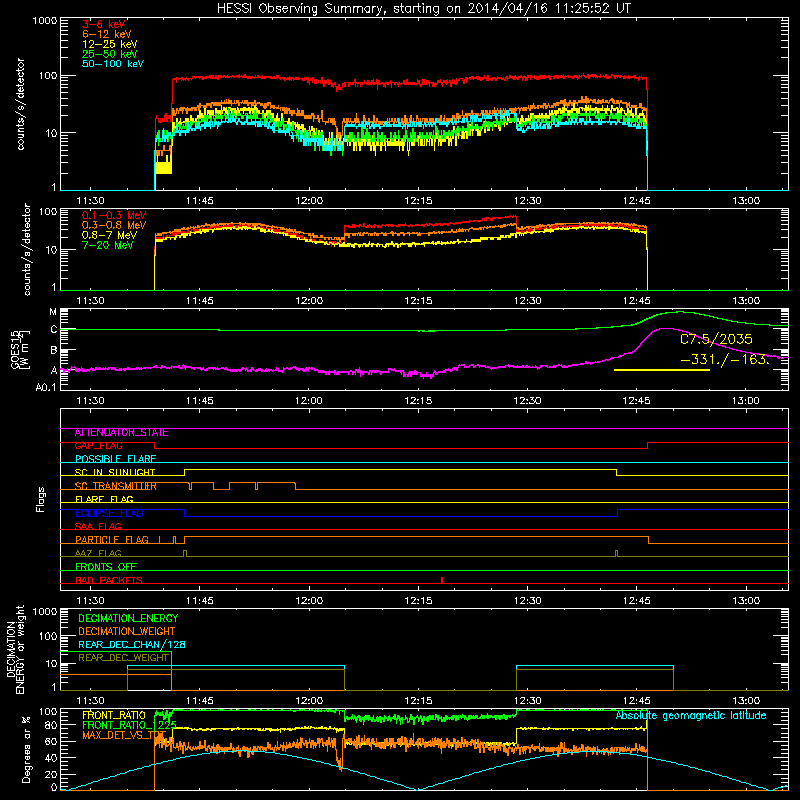Click the yellow flare duration bar in GOES panel
800x800 pixels.
662,370
